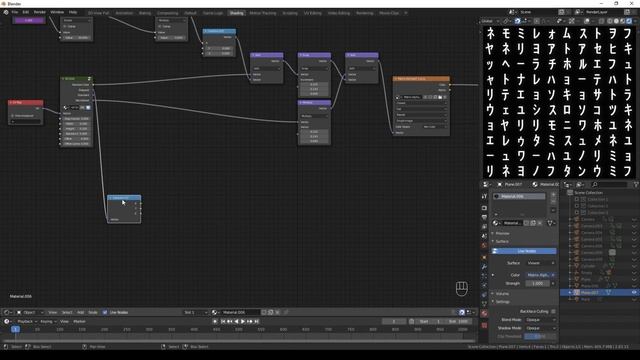640x360 pixels.
Task: Toggle visibility eye for Plane.007
Action: (634, 293)
